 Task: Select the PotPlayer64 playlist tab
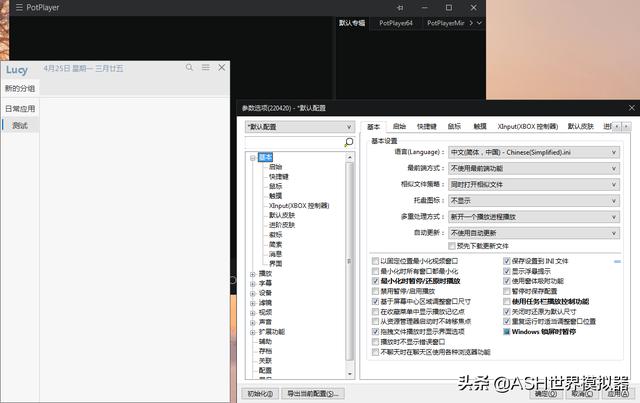[x=396, y=23]
